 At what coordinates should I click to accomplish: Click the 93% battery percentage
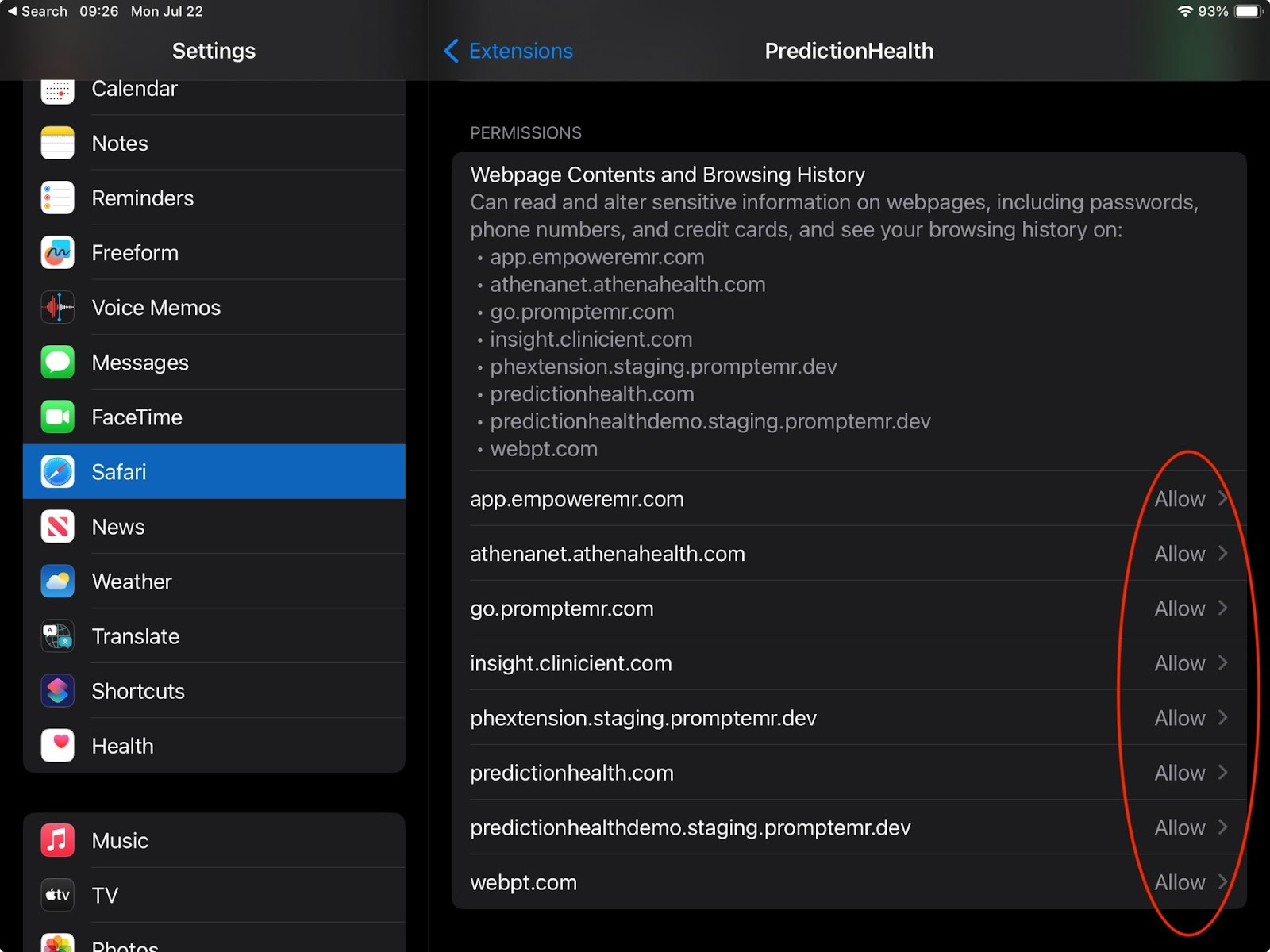(x=1213, y=11)
